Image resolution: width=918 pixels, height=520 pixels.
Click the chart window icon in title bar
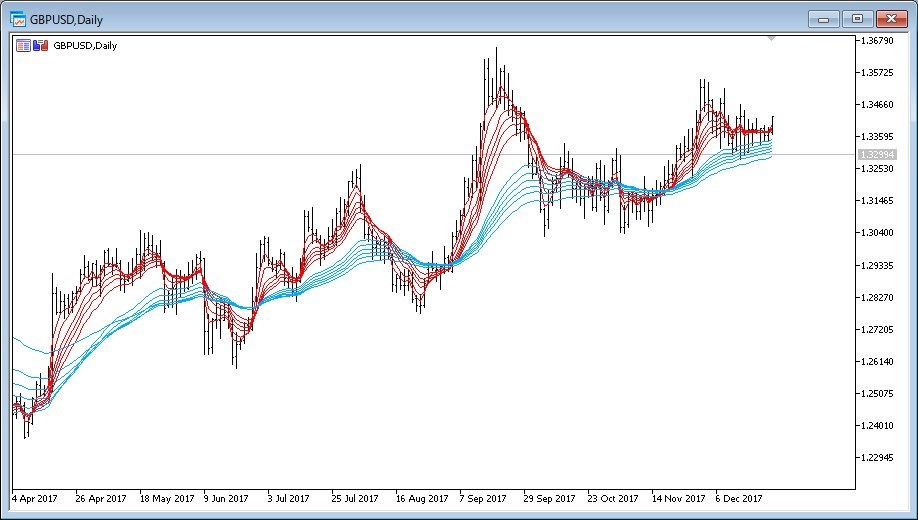[18, 19]
